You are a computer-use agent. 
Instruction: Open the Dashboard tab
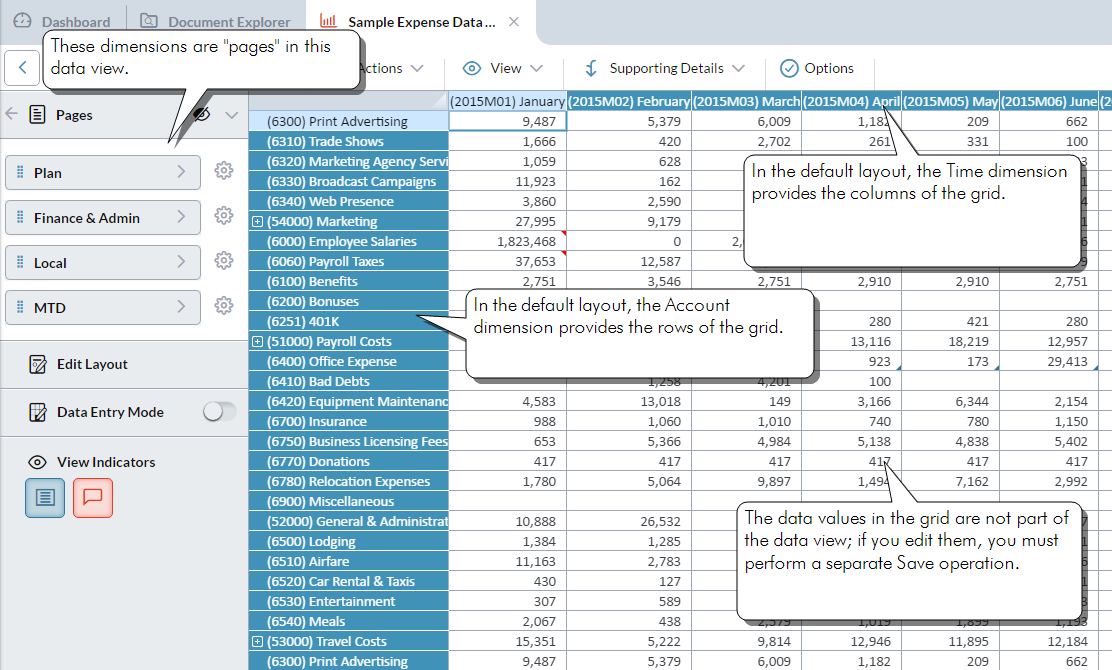tap(62, 22)
